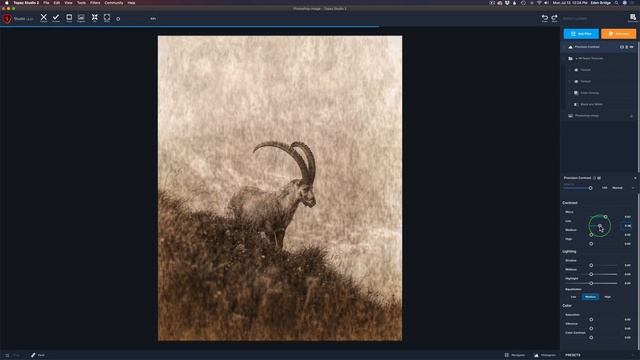
Task: Click the Vibrance slider handle
Action: [x=591, y=329]
